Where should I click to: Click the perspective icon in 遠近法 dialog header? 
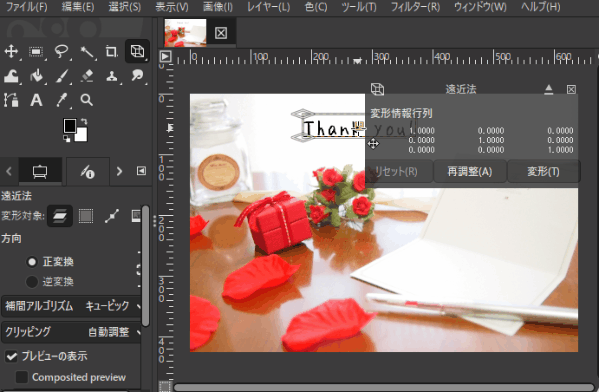point(377,89)
